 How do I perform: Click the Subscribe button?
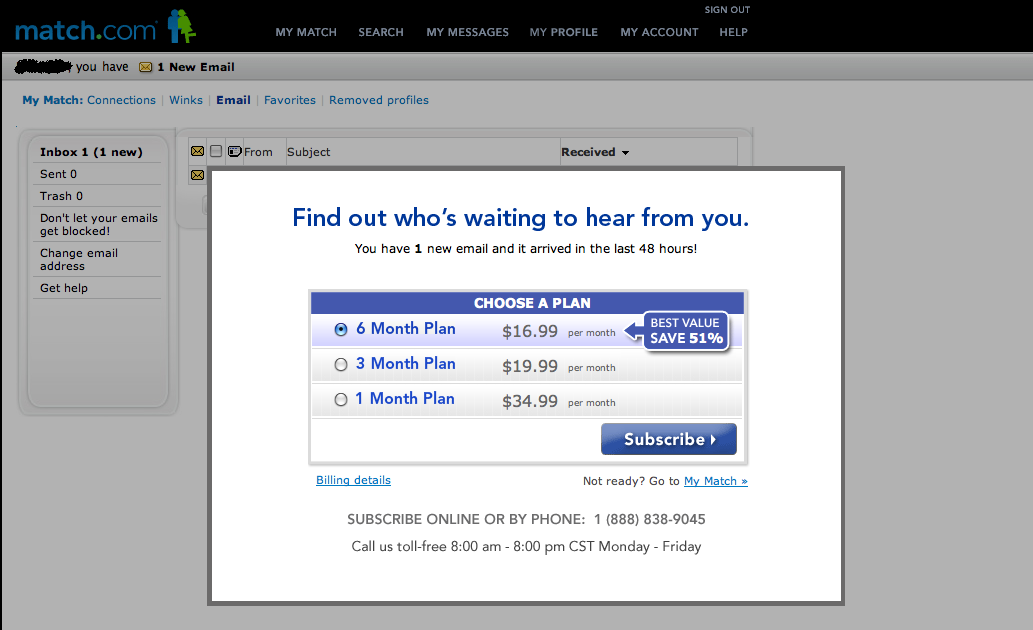669,439
